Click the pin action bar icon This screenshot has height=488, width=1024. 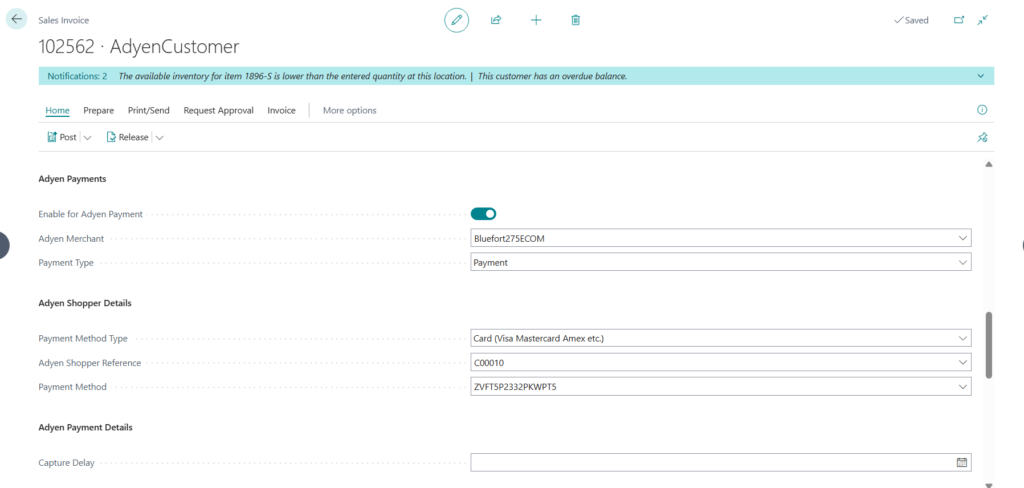982,138
